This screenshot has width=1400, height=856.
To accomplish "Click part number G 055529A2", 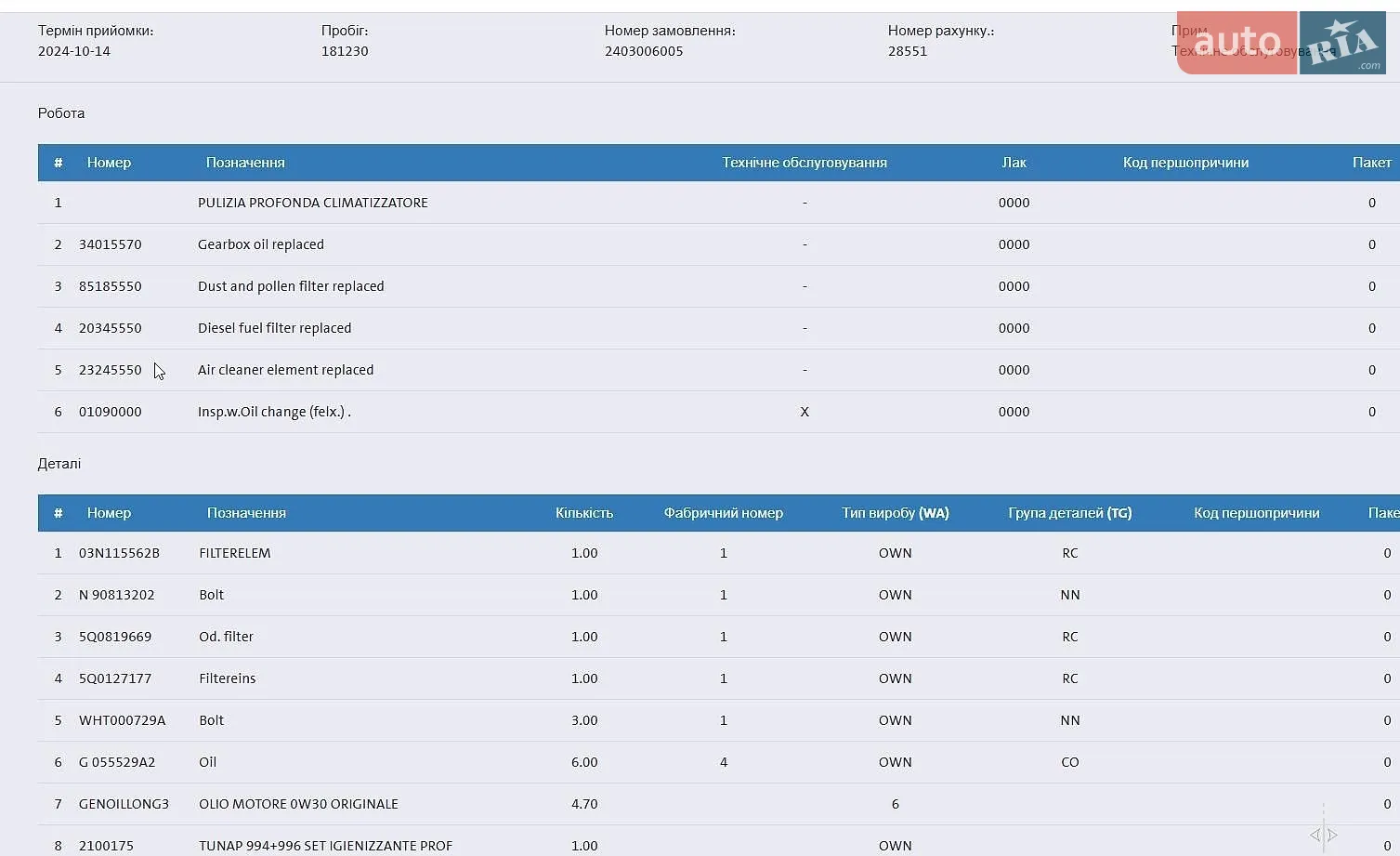I will coord(117,762).
